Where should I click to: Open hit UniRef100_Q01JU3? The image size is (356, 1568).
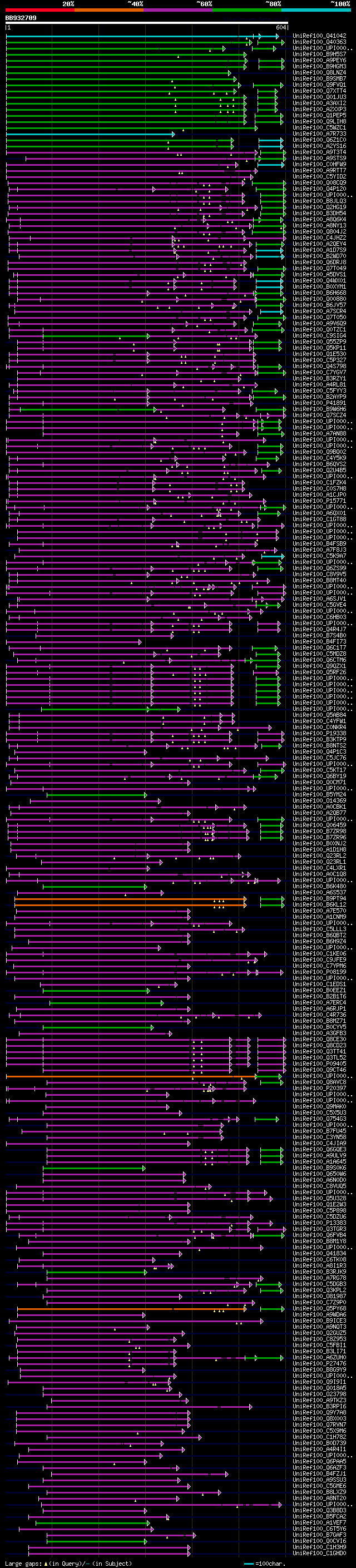point(319,97)
